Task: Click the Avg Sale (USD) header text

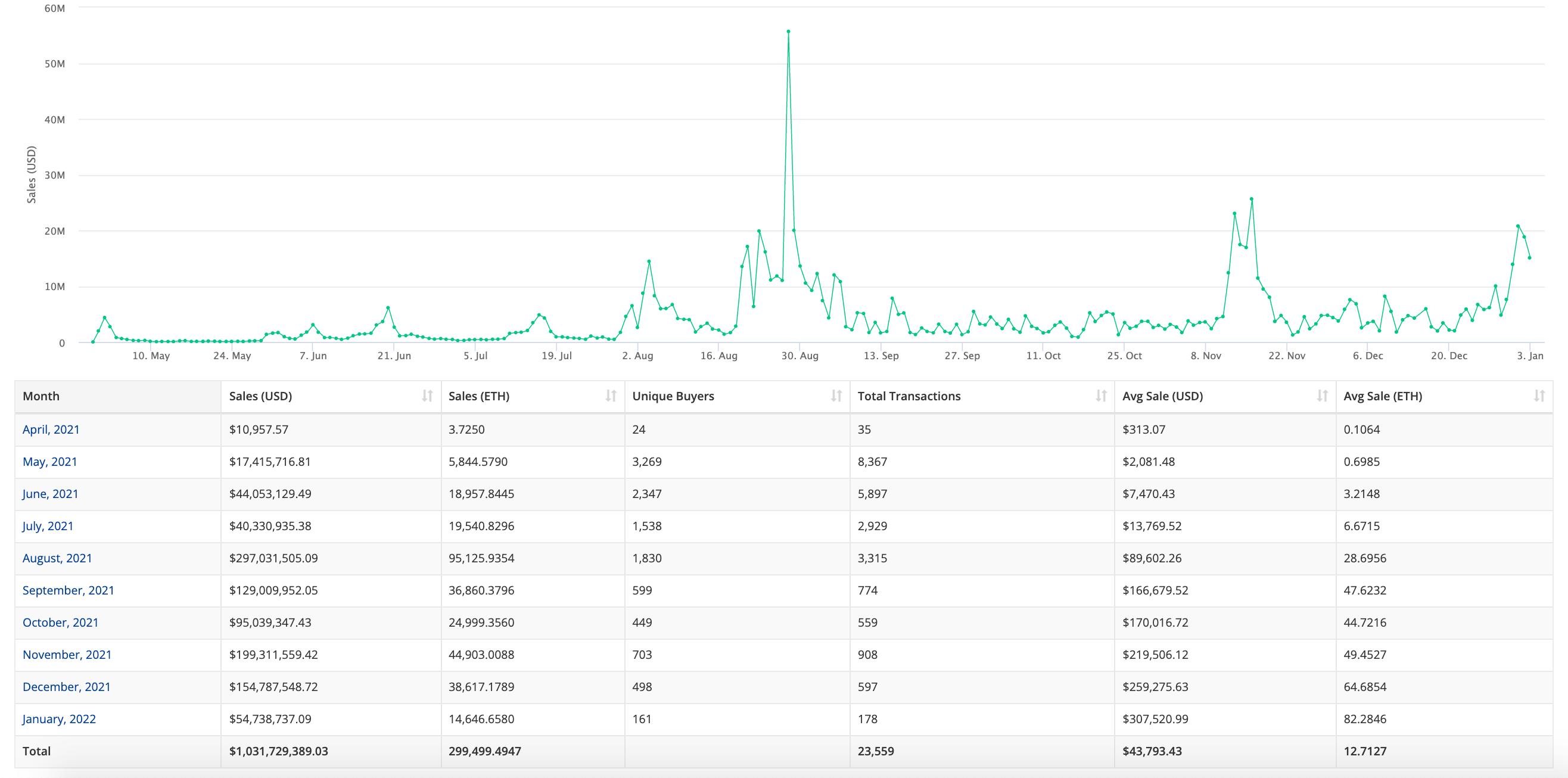Action: (x=1163, y=396)
